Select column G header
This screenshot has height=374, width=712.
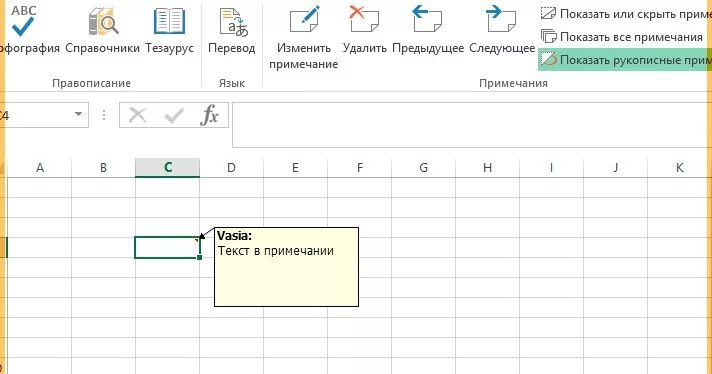424,168
